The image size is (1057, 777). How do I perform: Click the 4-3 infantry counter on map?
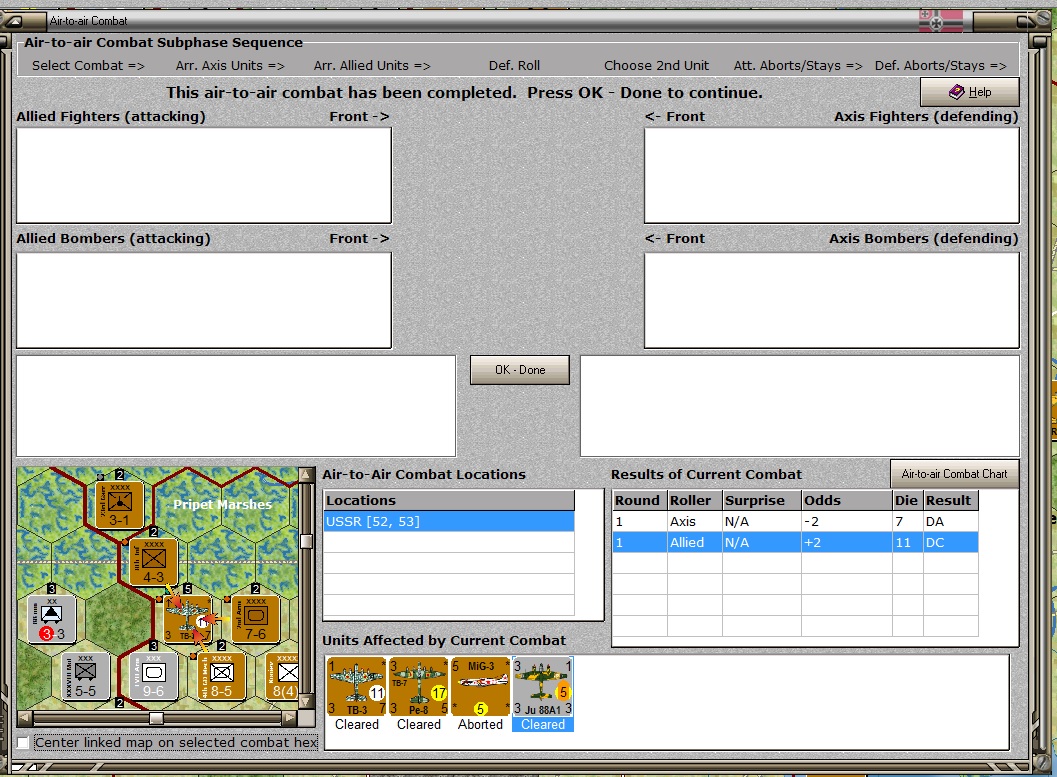tap(154, 561)
